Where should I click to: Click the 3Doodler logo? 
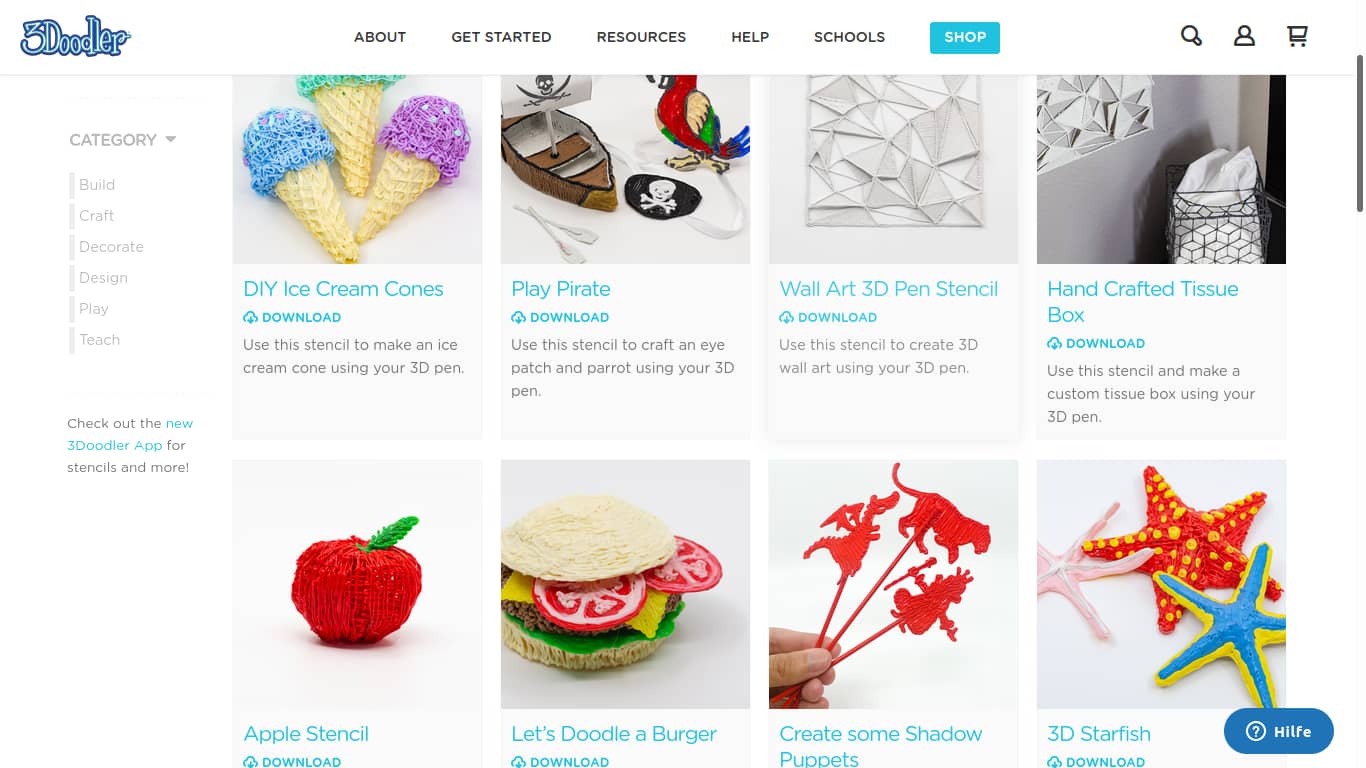click(x=76, y=37)
